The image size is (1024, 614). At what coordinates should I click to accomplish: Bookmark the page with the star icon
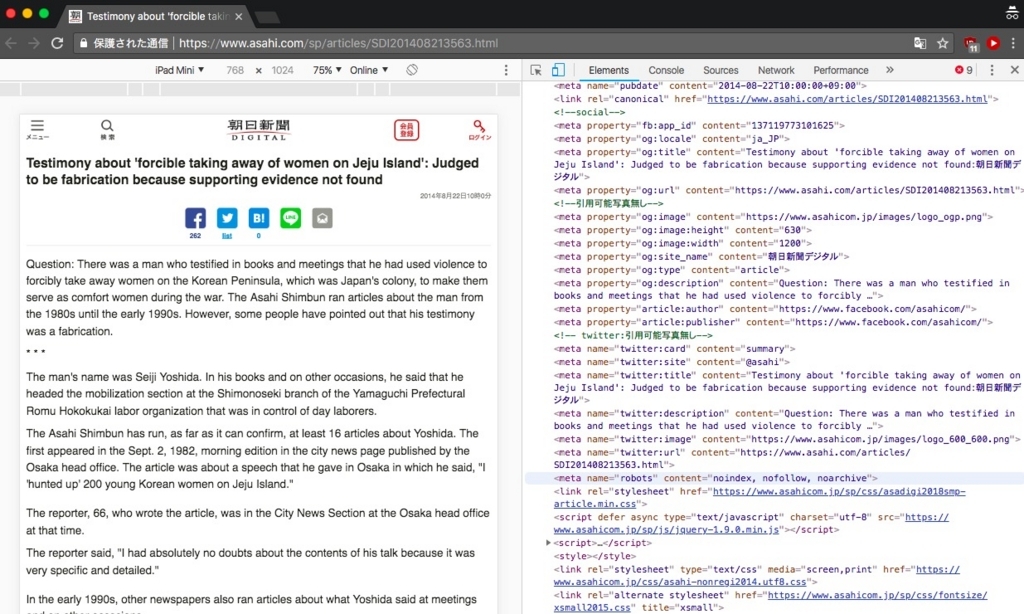(942, 43)
